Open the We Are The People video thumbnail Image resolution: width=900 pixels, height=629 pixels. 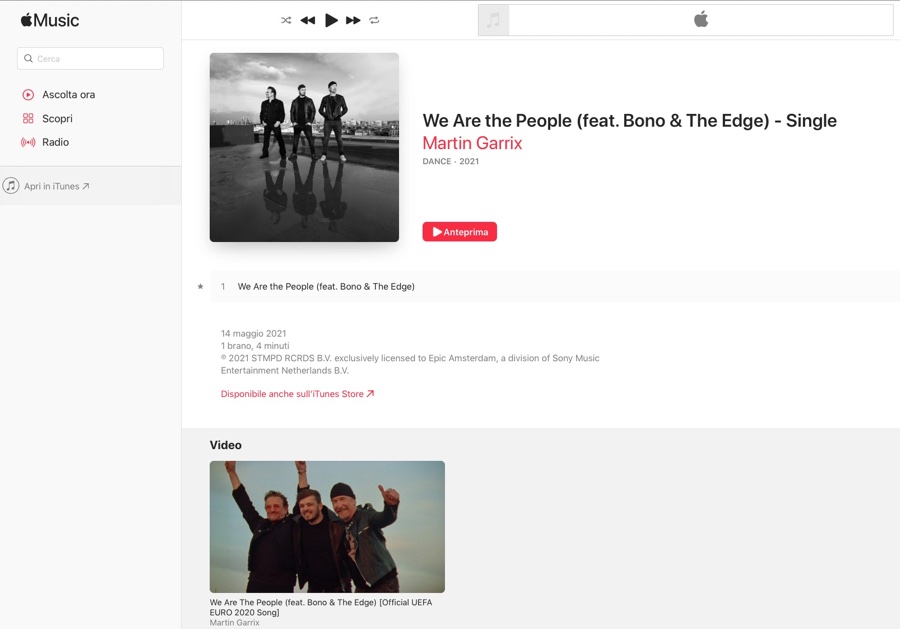[327, 526]
